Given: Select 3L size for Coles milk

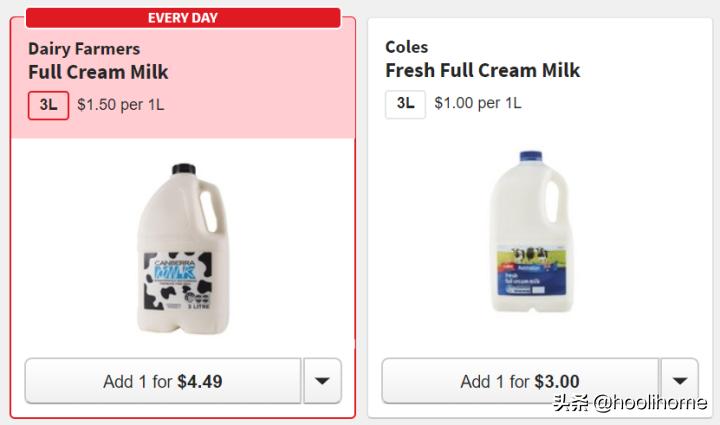Looking at the screenshot, I should [x=405, y=103].
